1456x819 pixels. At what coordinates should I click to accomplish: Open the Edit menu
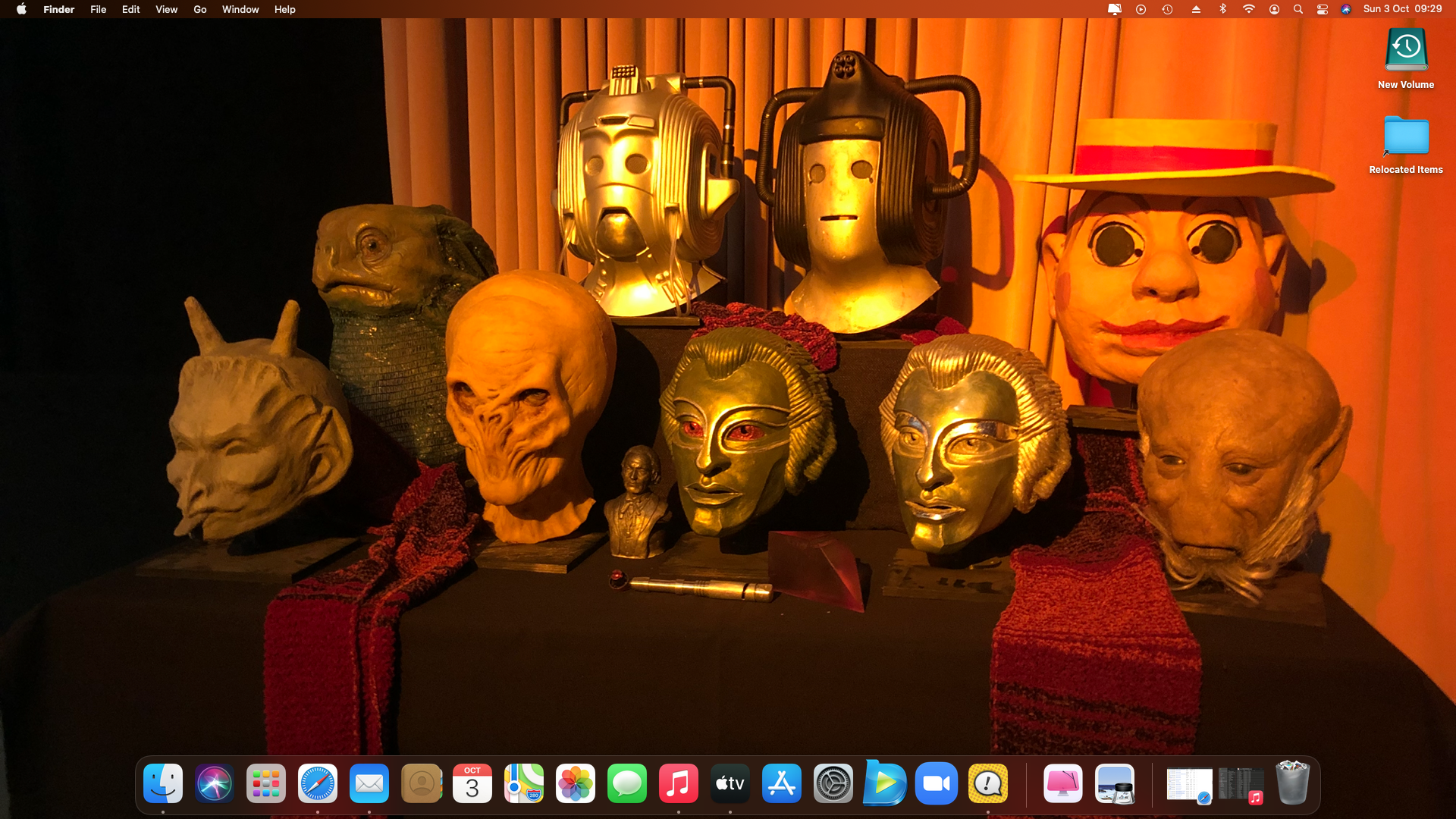[x=131, y=9]
